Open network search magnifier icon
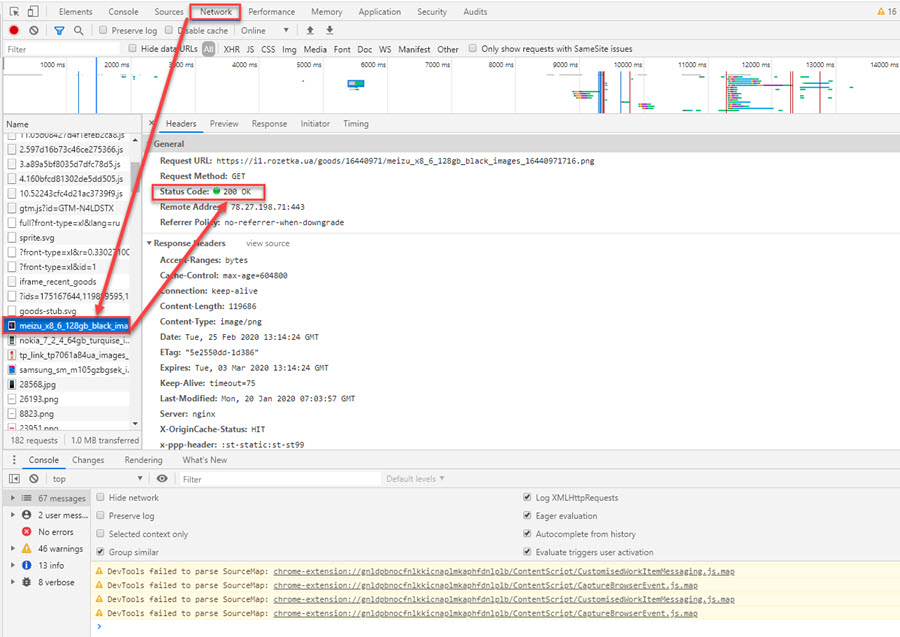 79,30
